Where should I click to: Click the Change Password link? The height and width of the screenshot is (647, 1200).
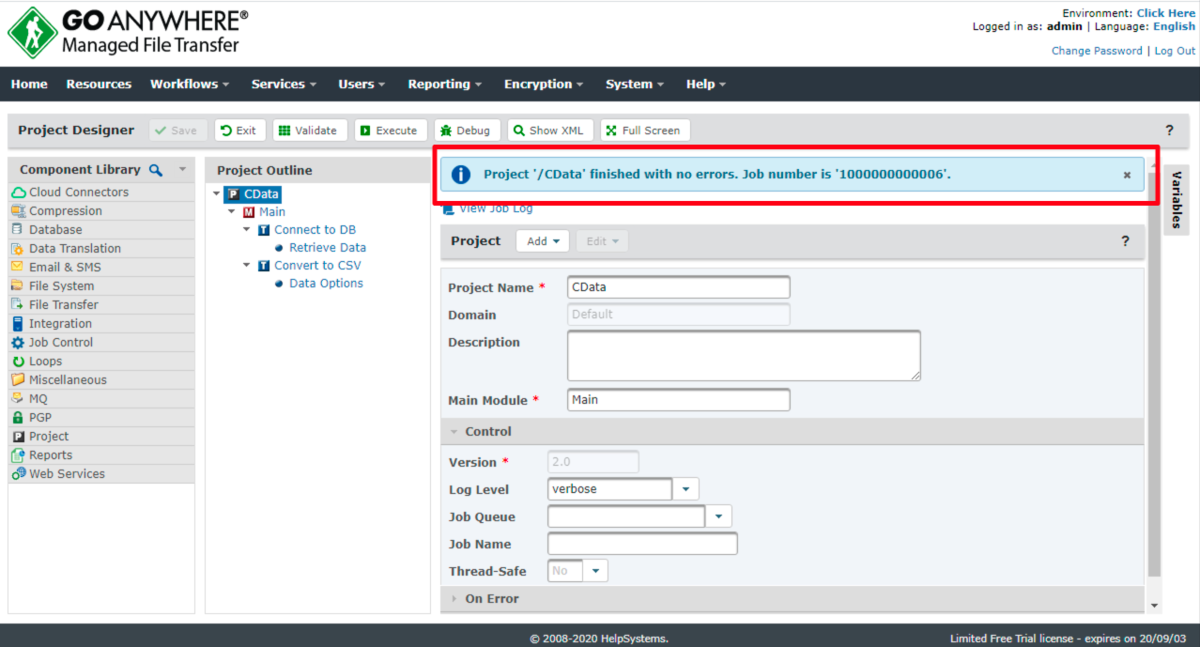coord(1096,51)
